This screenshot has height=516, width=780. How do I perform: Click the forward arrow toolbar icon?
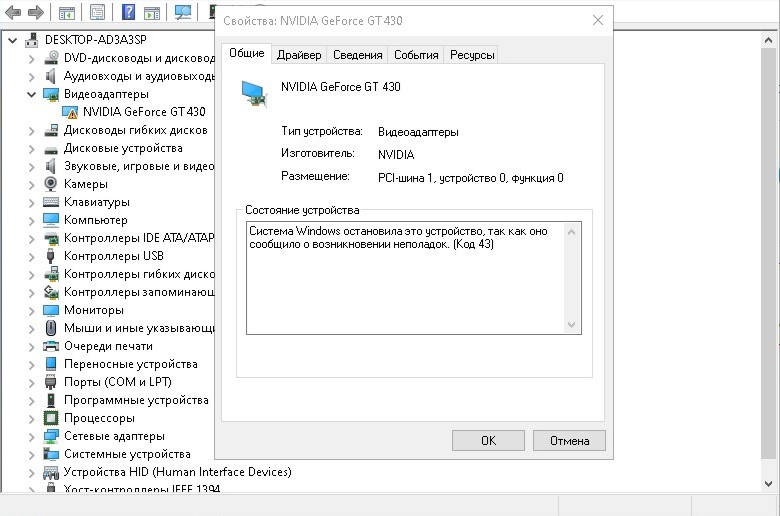(x=35, y=12)
